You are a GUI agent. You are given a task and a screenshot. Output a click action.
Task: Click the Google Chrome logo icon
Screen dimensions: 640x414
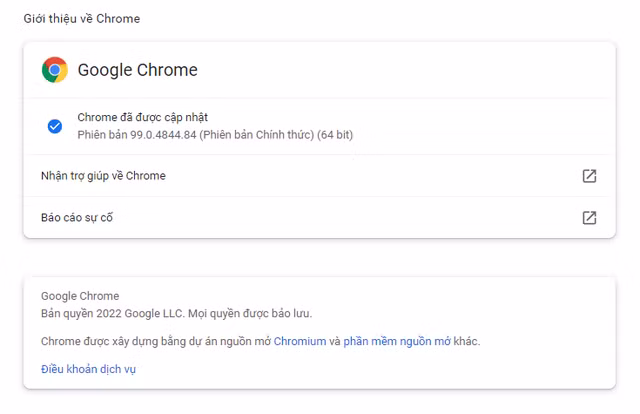55,70
